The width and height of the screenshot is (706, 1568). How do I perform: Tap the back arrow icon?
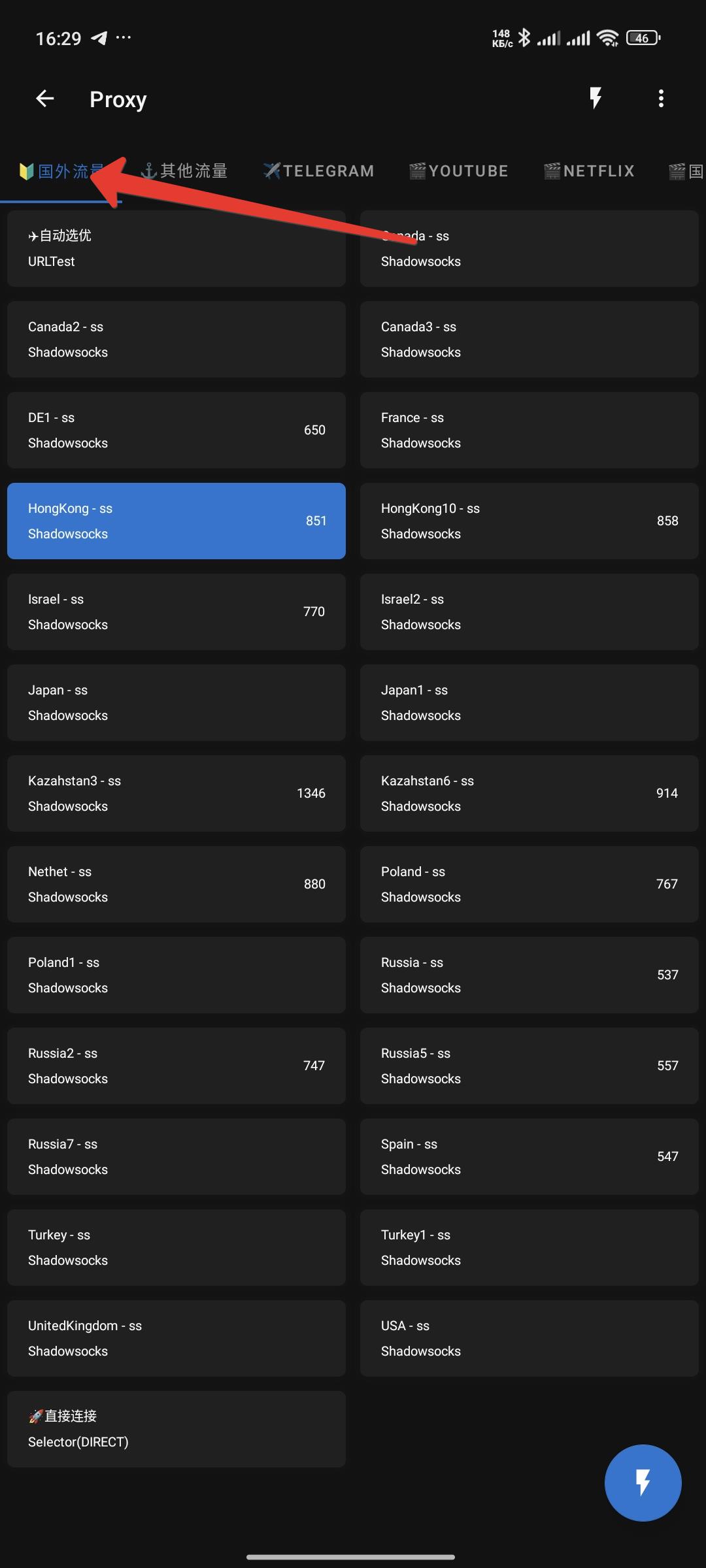[44, 99]
